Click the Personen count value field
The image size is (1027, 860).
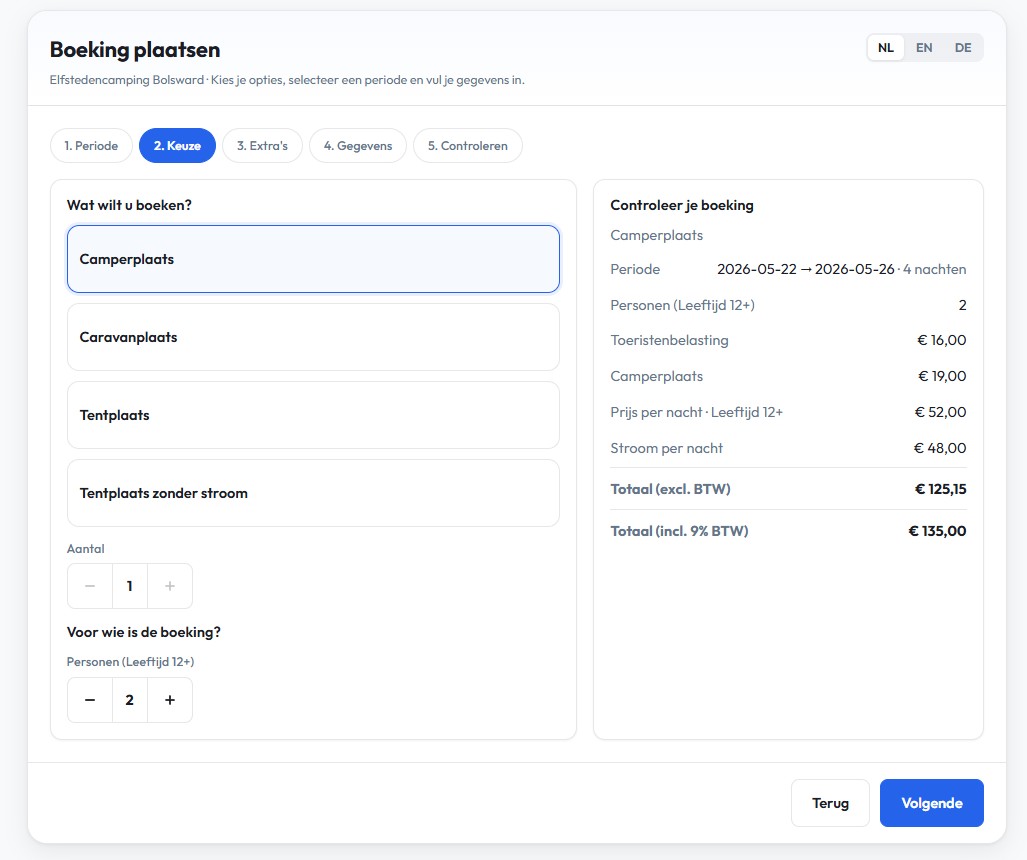[129, 700]
